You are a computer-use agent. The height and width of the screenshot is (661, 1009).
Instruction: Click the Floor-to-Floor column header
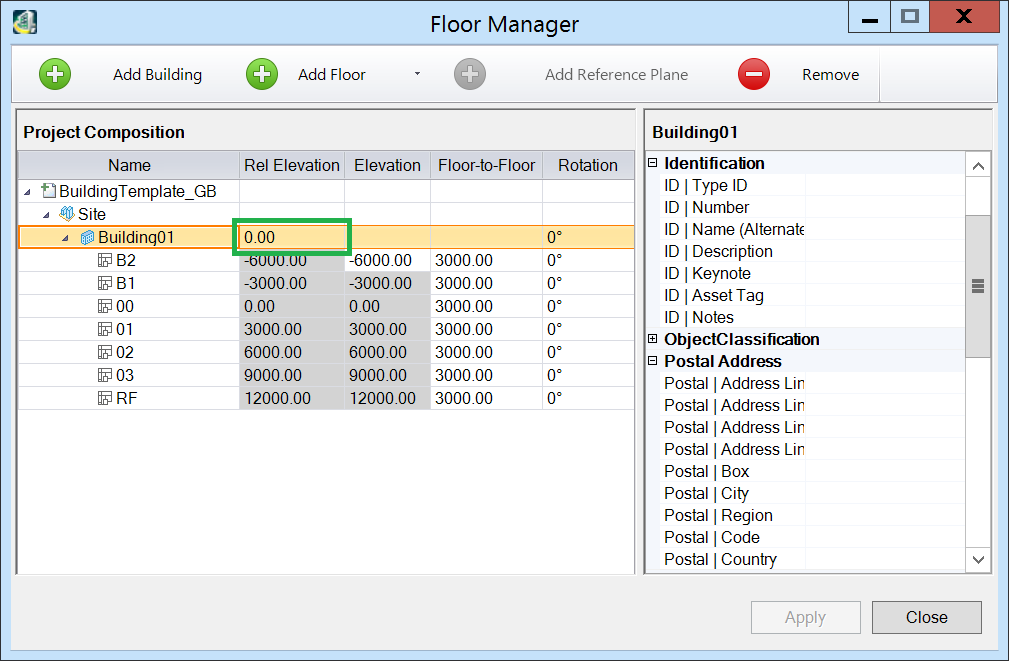pyautogui.click(x=486, y=165)
